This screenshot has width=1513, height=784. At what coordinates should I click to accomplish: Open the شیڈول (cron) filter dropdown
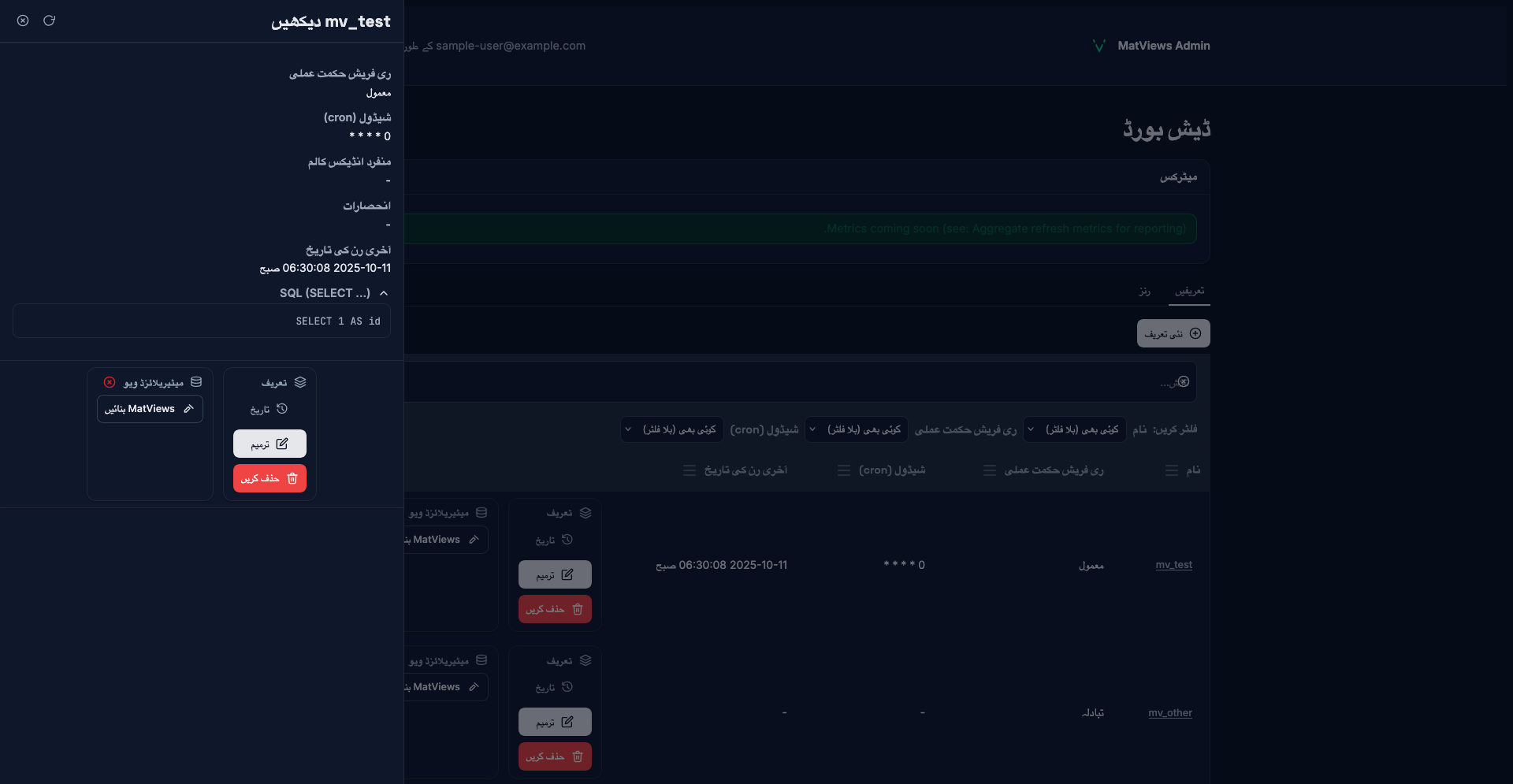[671, 429]
